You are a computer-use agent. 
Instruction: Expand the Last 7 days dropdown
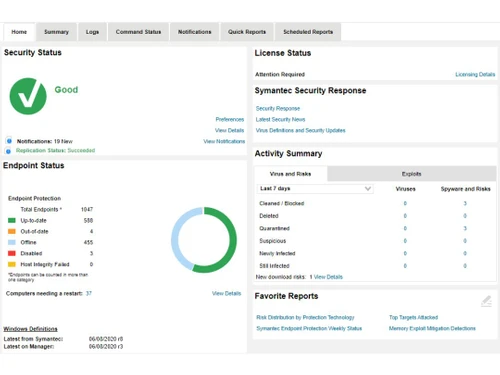point(315,189)
